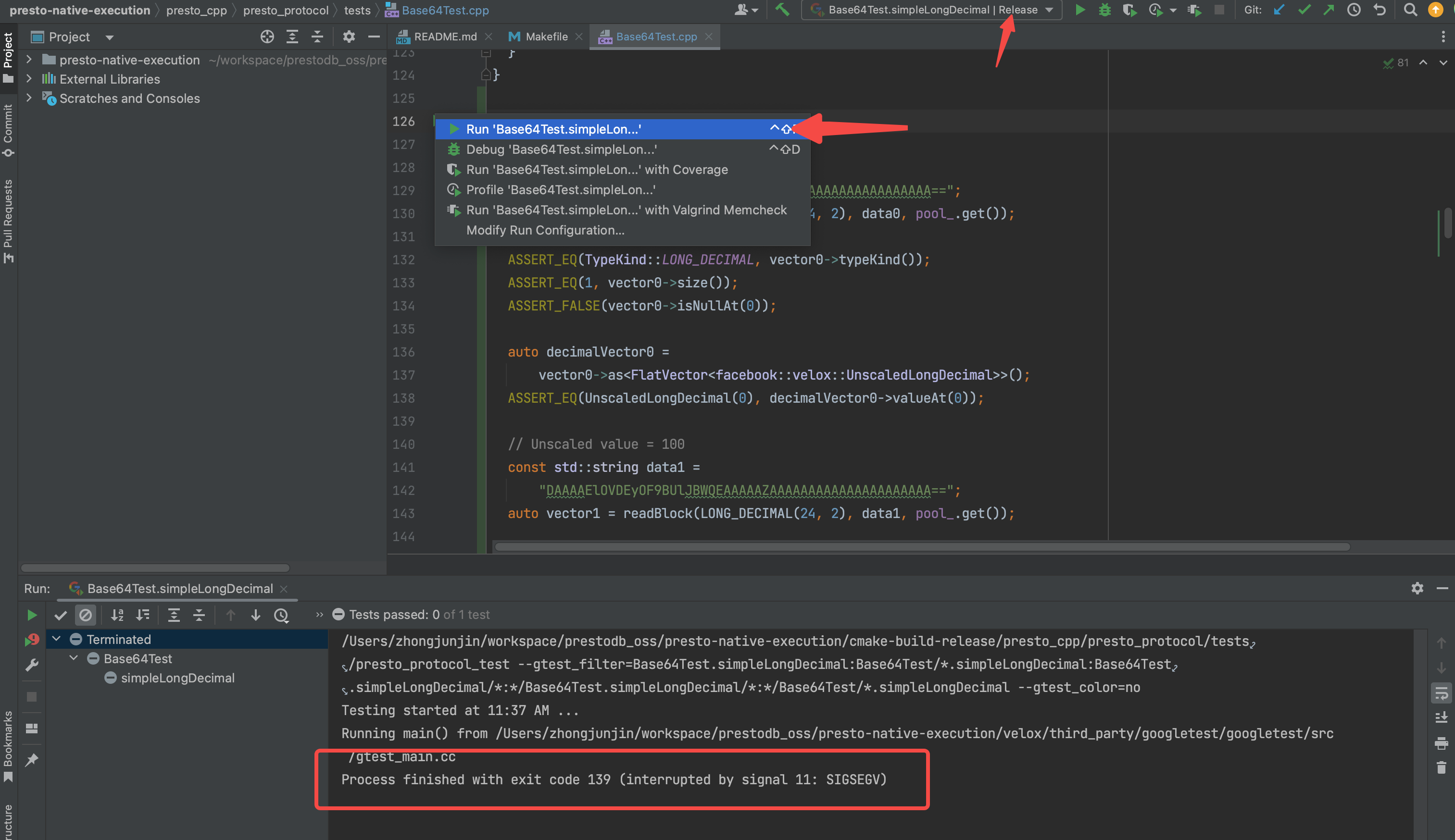Run with Coverage from top toolbar
Screen dimensions: 1455x840
[x=1129, y=10]
